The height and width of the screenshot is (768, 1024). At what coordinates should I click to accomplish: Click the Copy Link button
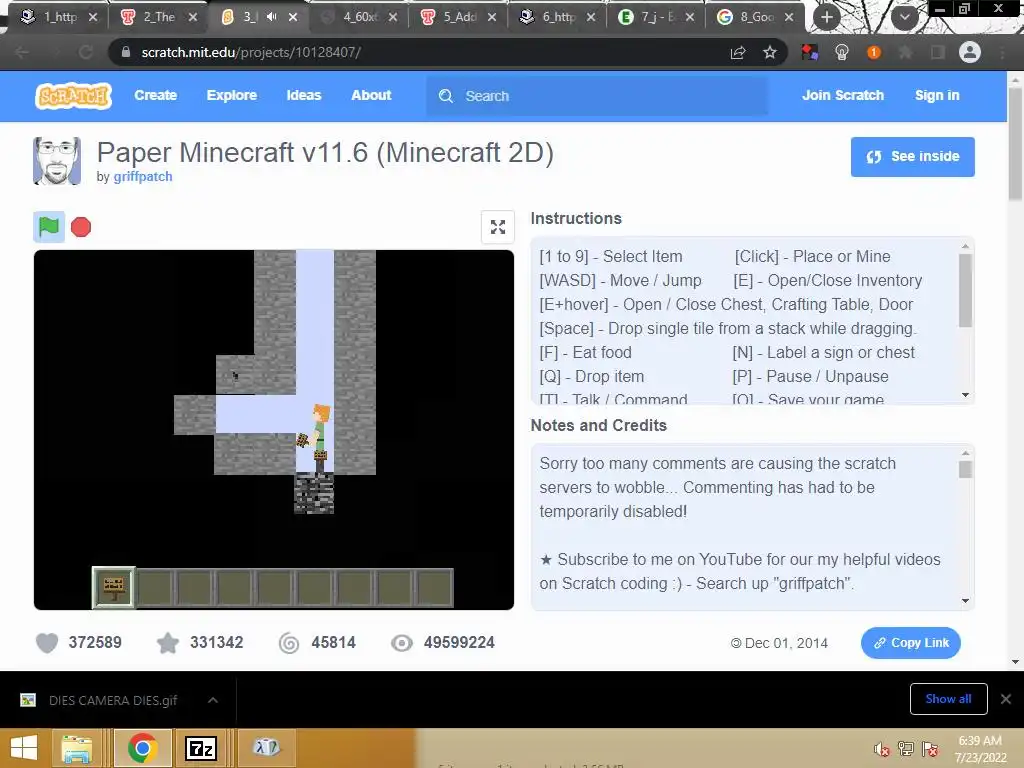[x=910, y=643]
